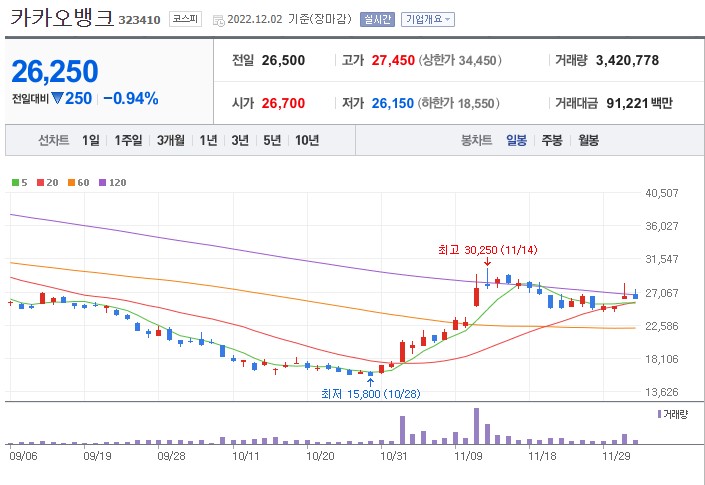This screenshot has width=705, height=485.
Task: Click the 최고 30,250 (11/14) annotation
Action: click(x=488, y=250)
